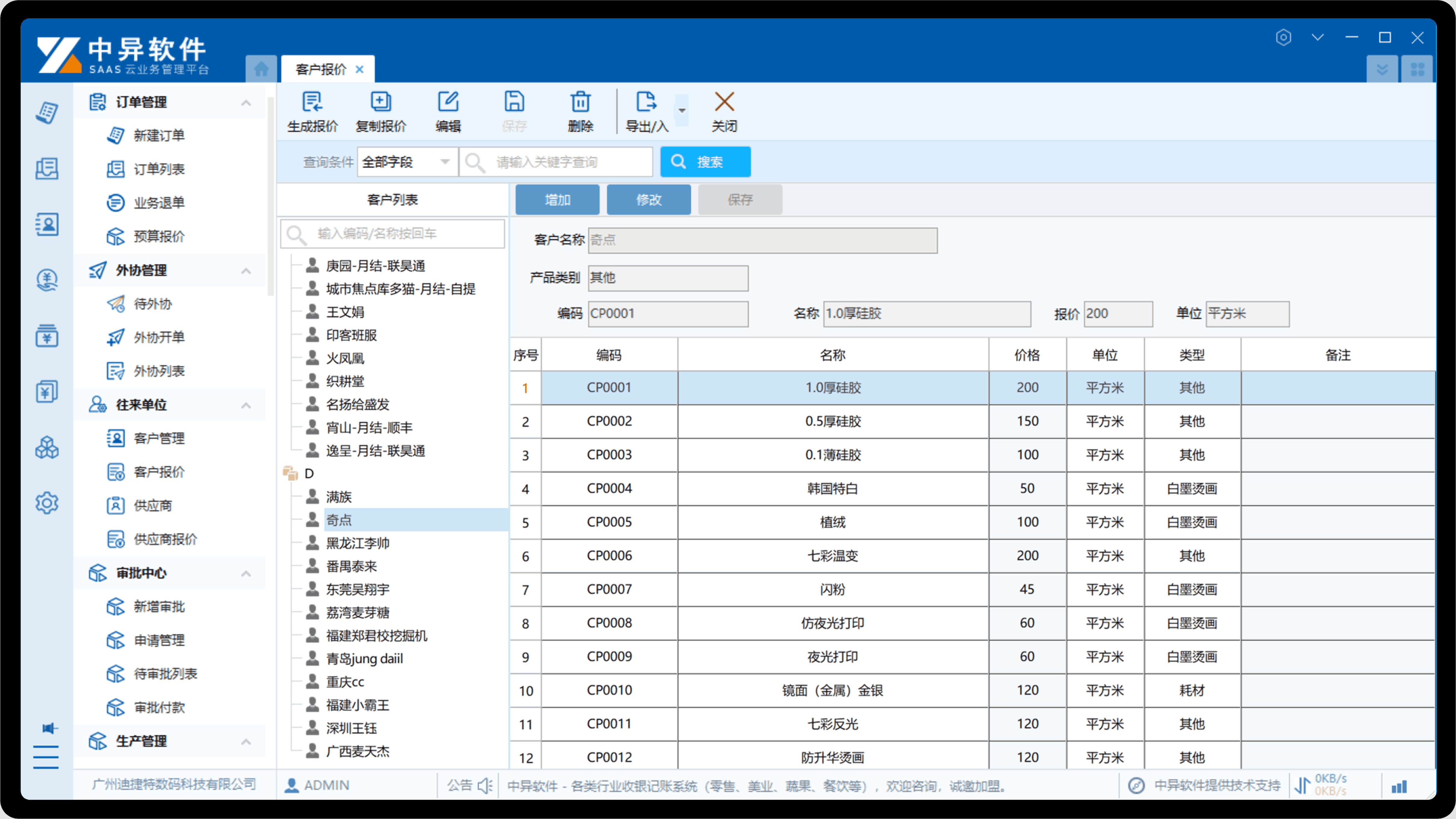Click the grid layout icon at top right
This screenshot has width=1456, height=819.
point(1417,70)
